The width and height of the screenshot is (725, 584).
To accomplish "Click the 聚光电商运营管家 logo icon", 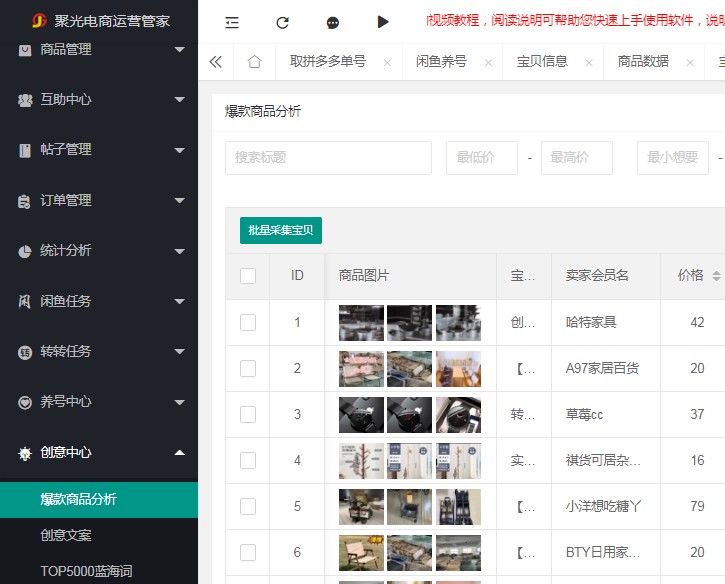I will tap(39, 21).
